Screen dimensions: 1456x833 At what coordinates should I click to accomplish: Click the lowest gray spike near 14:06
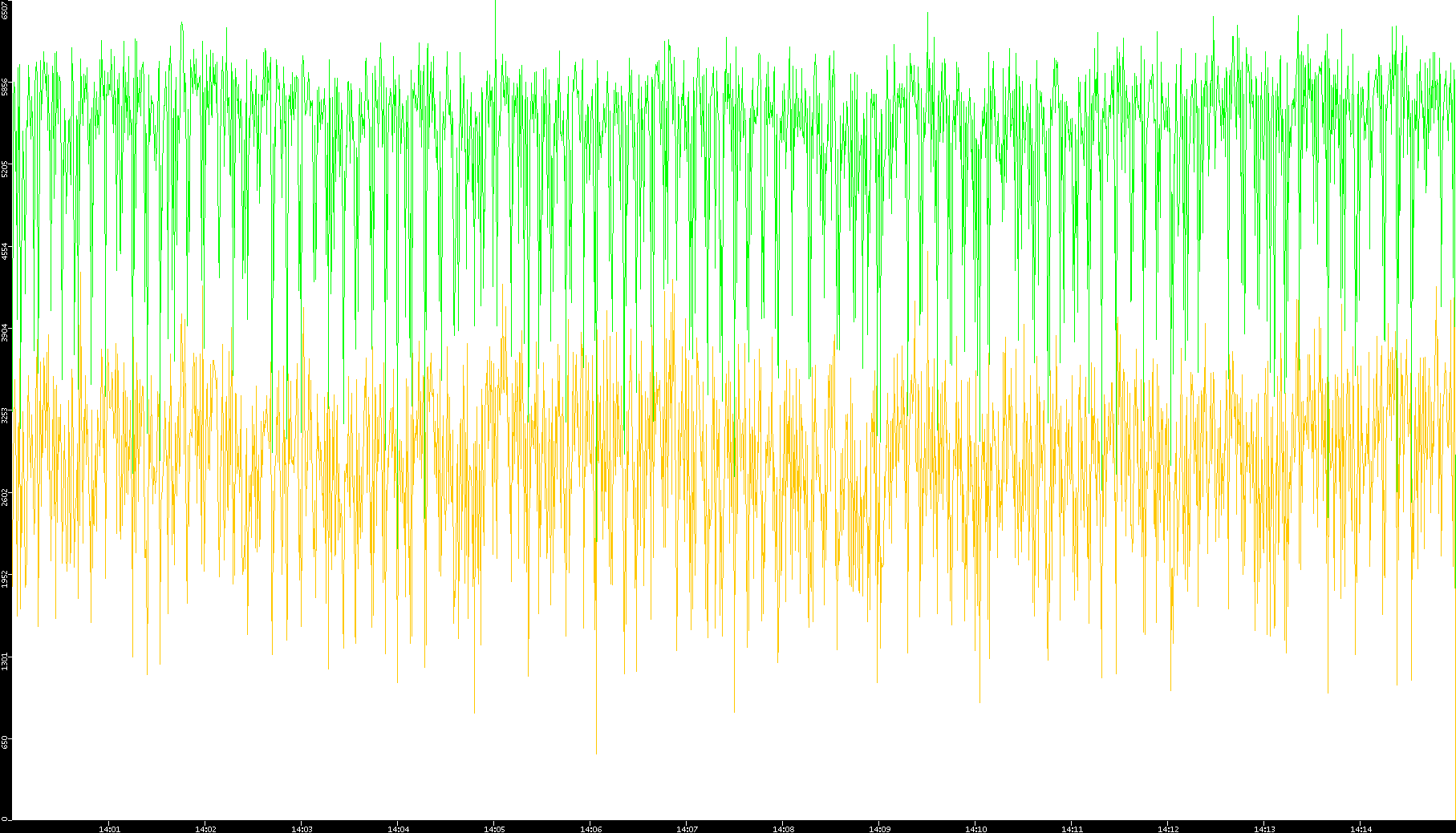pos(596,750)
